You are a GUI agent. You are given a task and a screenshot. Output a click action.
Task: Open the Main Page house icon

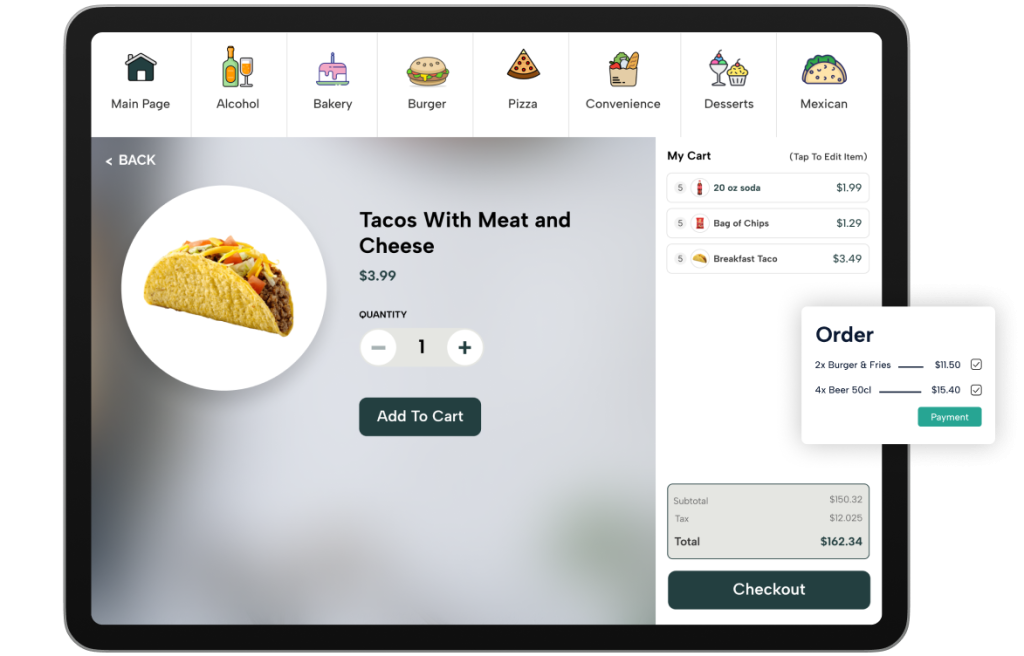[x=140, y=67]
